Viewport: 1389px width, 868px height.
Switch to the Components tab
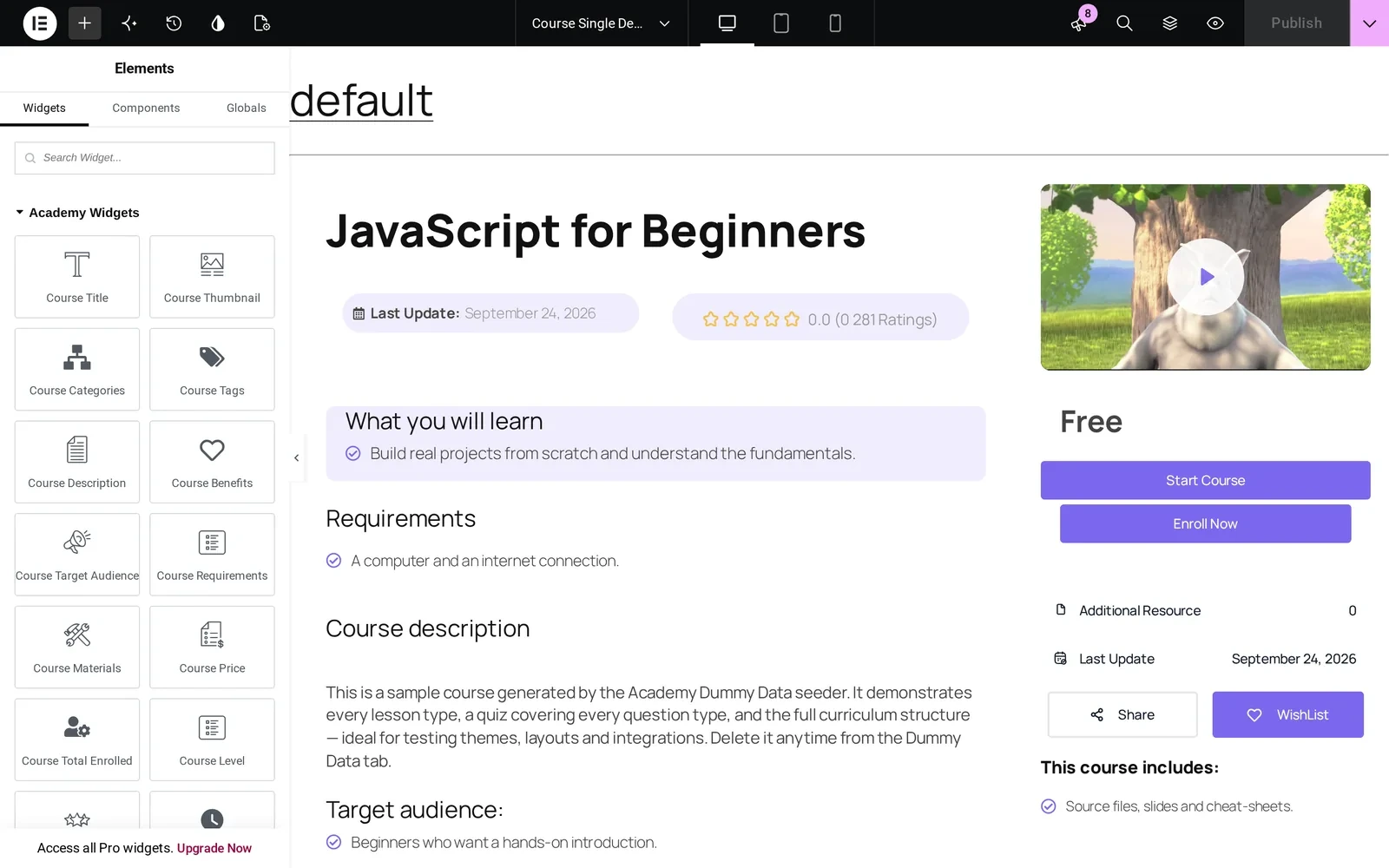146,108
